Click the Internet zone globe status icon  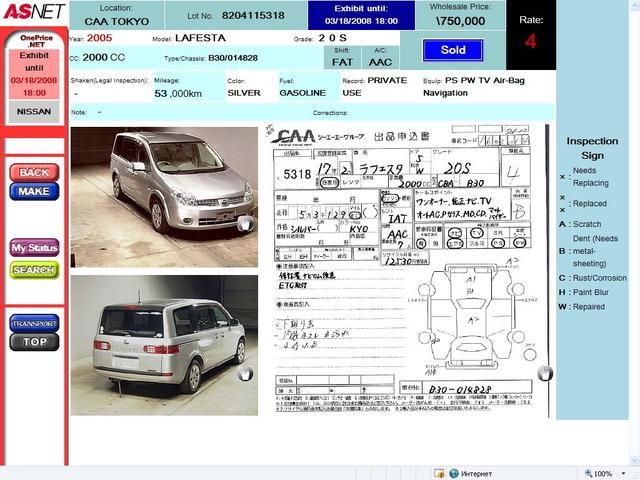pyautogui.click(x=454, y=473)
